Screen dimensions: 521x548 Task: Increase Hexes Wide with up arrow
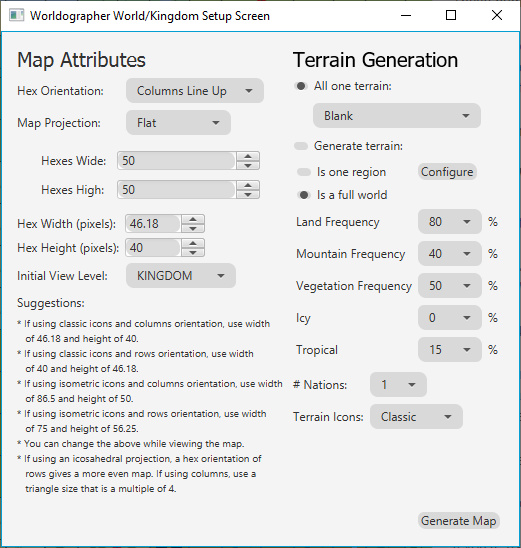248,157
